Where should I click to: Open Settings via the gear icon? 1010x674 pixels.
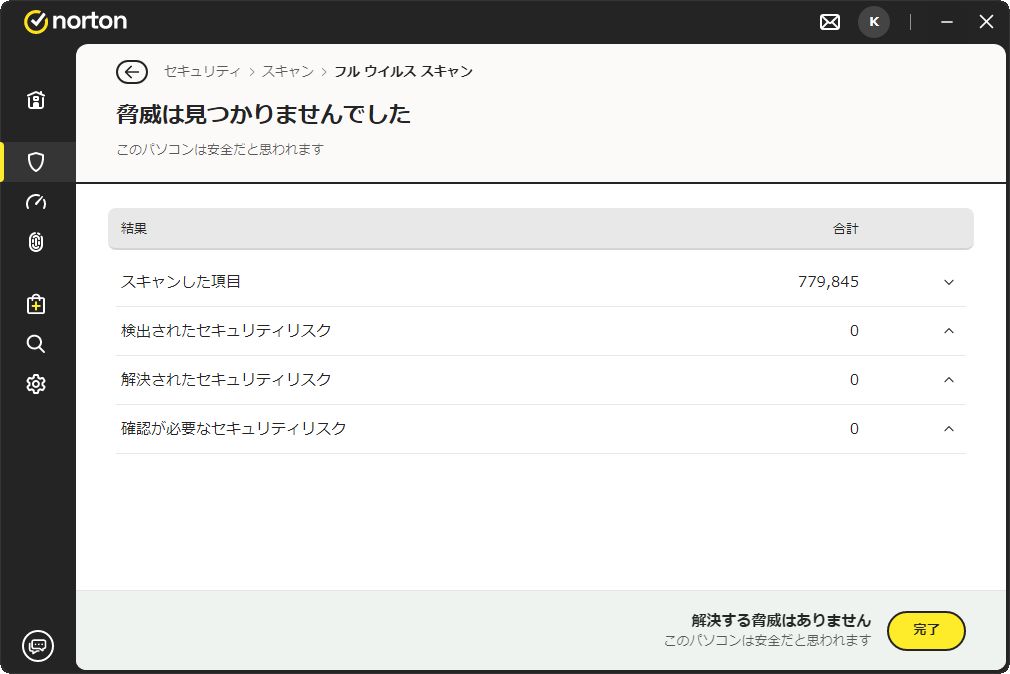pos(36,384)
